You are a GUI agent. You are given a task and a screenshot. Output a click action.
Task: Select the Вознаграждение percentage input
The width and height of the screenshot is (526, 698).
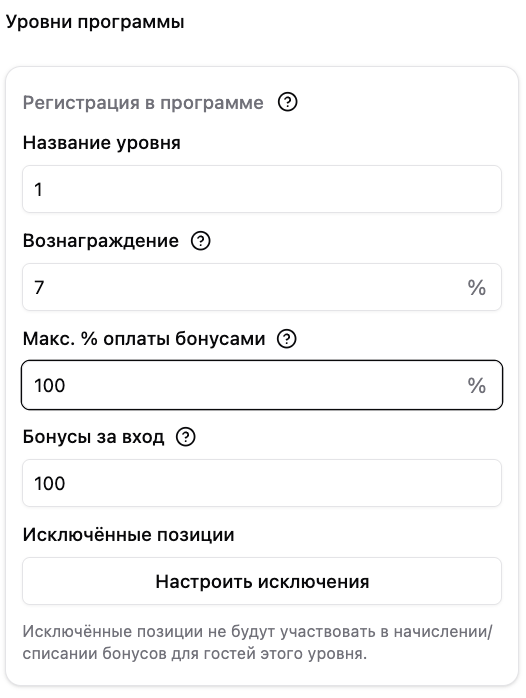[262, 287]
